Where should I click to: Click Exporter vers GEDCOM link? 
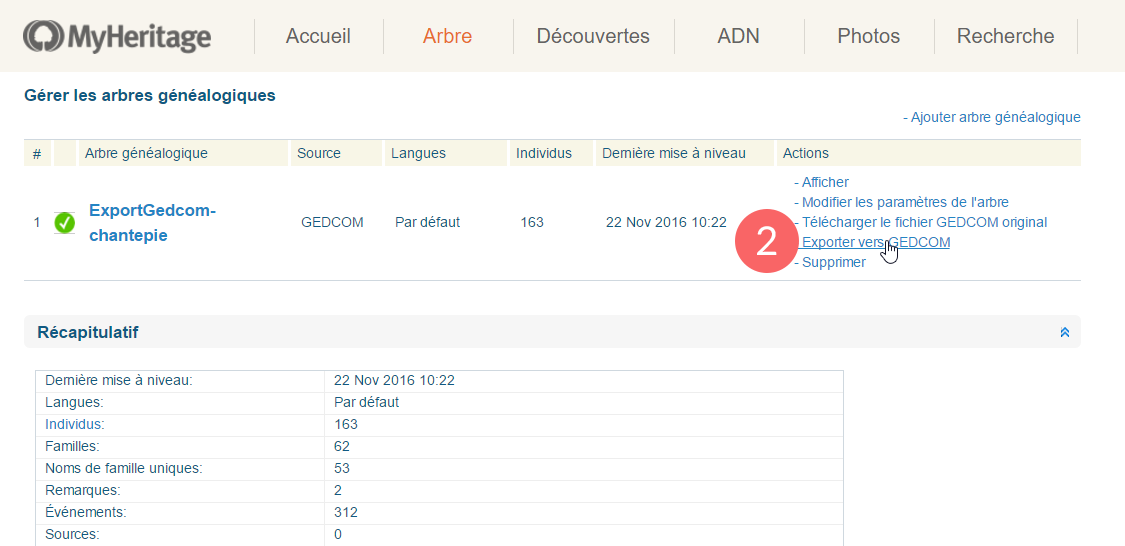876,242
